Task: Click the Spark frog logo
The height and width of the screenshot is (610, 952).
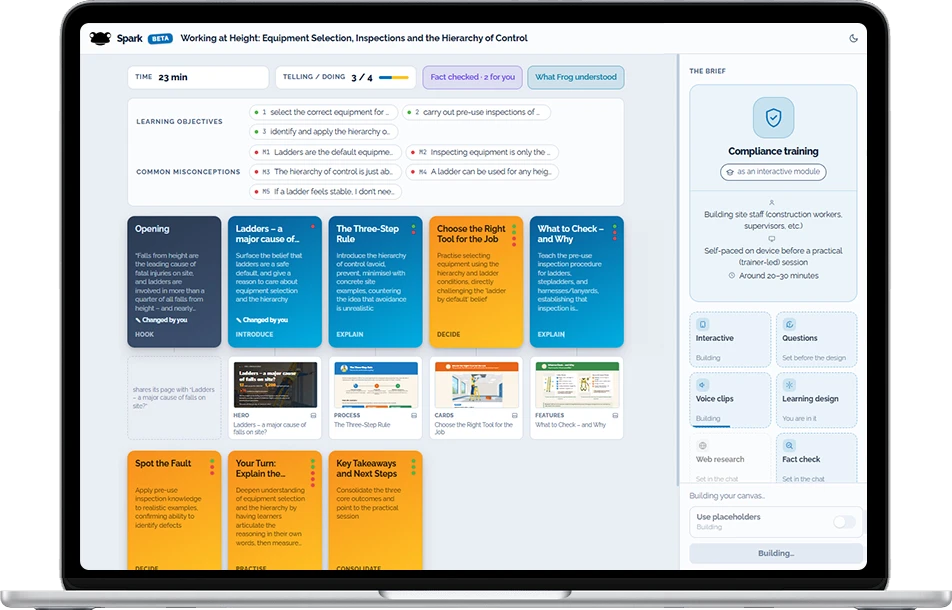Action: click(100, 38)
